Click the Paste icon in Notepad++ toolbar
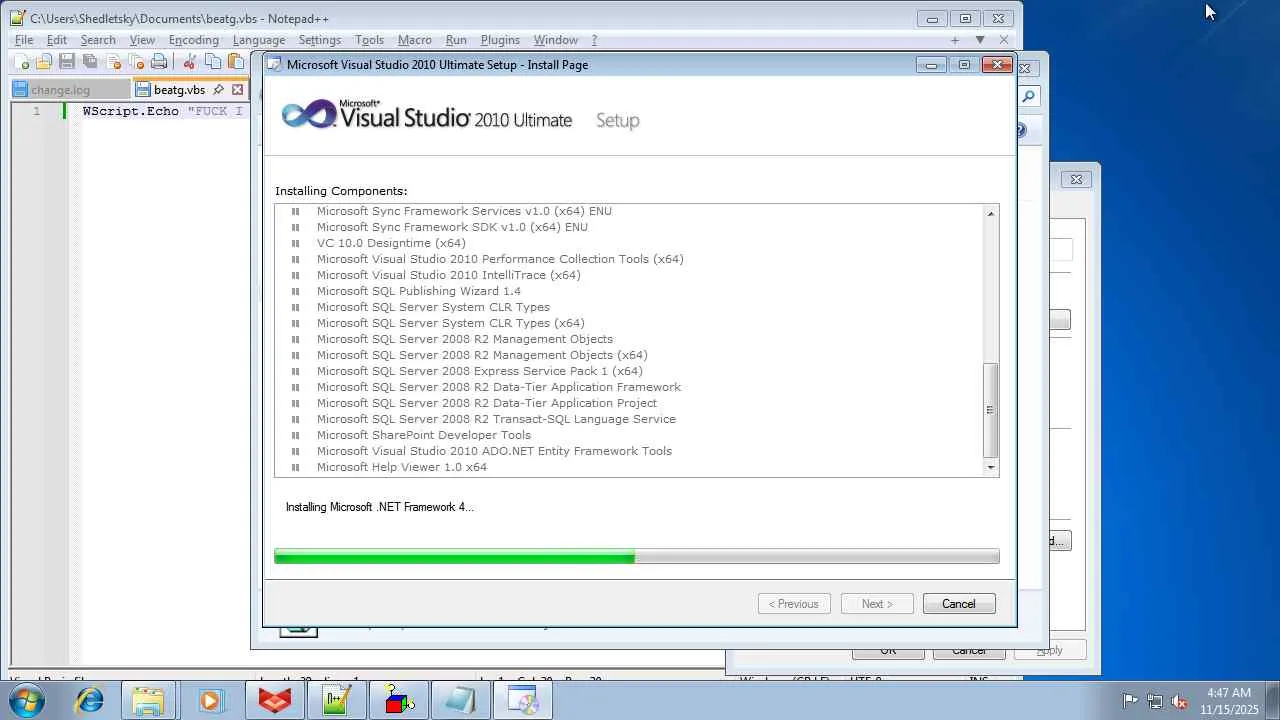Viewport: 1280px width, 720px height. [236, 62]
